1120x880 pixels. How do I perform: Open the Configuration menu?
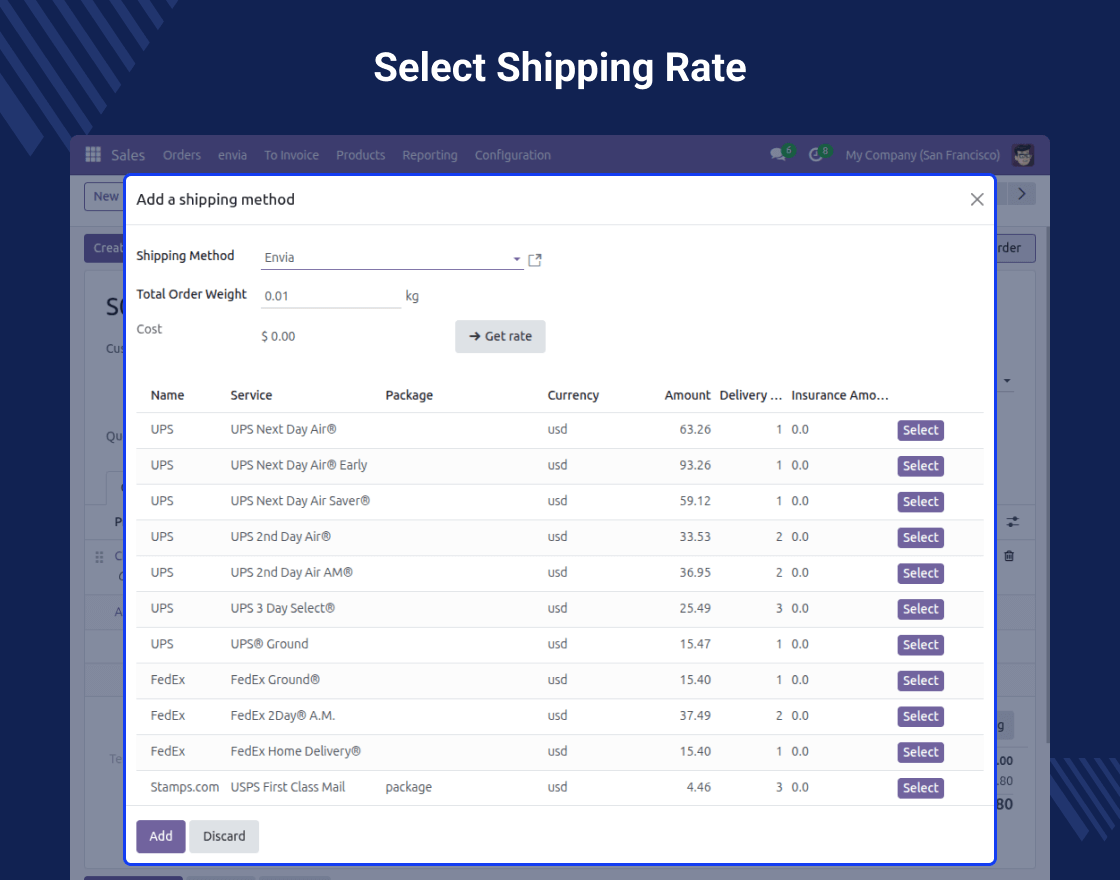click(x=513, y=155)
